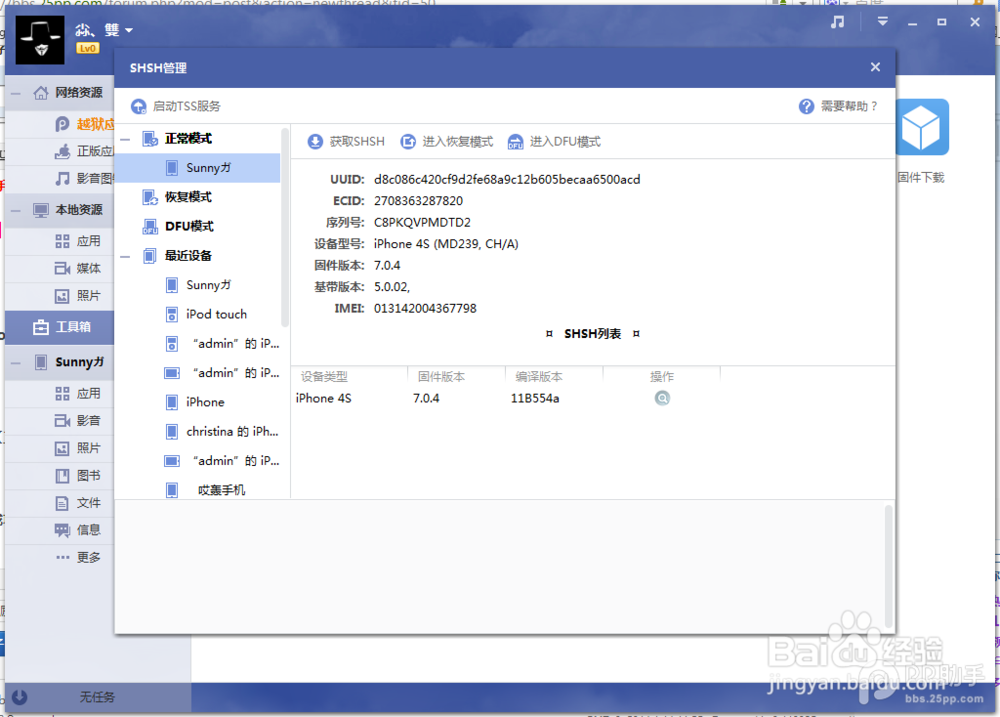Click the IMEI value 013142004367798
The image size is (1000, 717).
(425, 309)
